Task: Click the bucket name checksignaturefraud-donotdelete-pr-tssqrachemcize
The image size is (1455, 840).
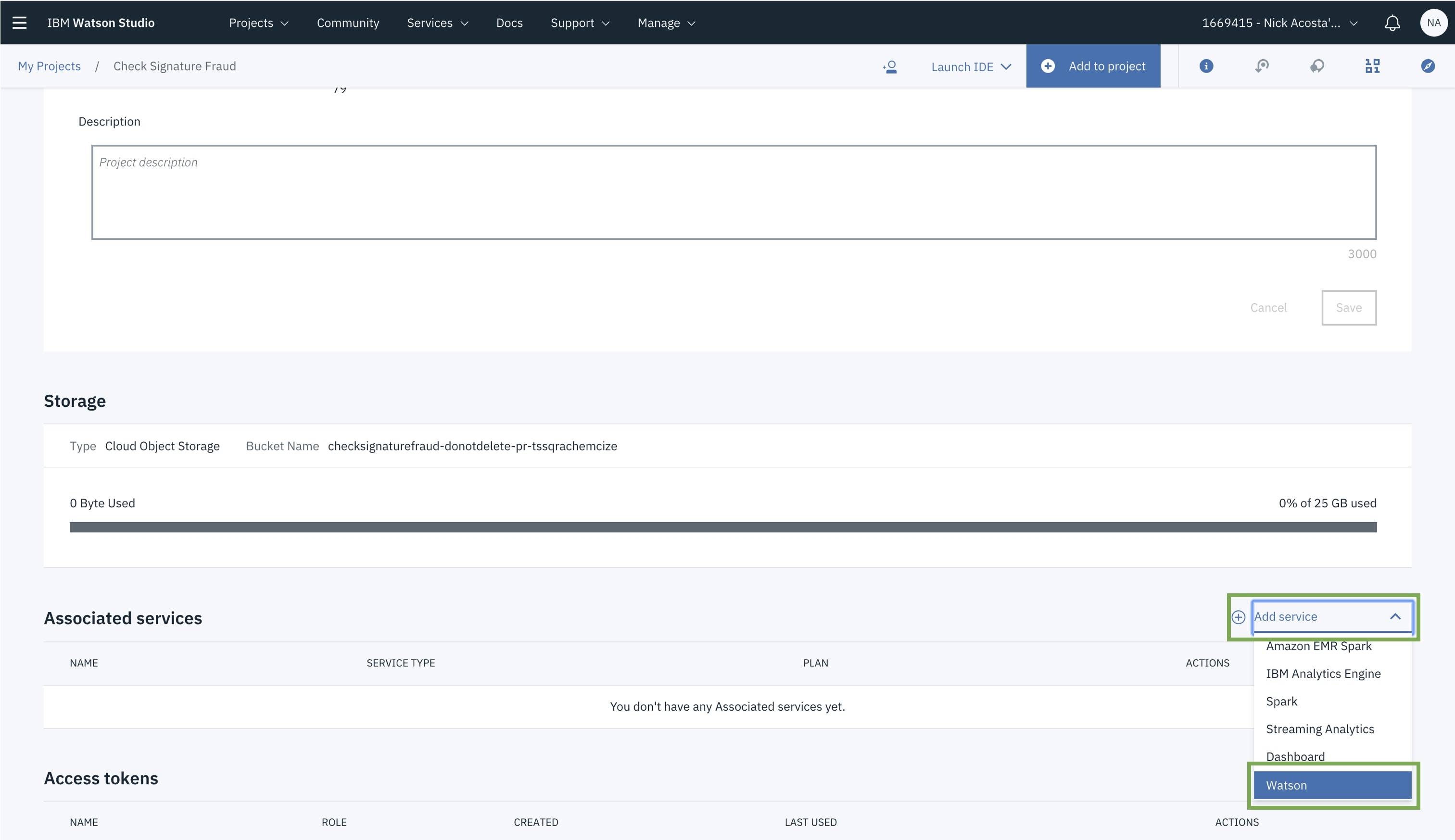Action: (x=472, y=446)
